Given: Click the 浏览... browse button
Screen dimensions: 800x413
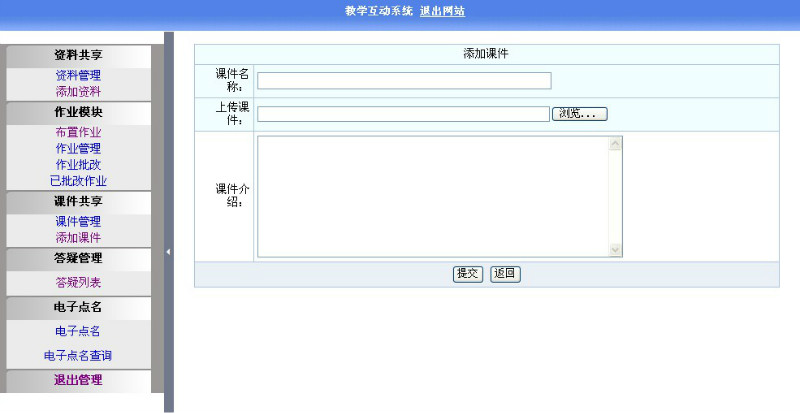Looking at the screenshot, I should [580, 114].
